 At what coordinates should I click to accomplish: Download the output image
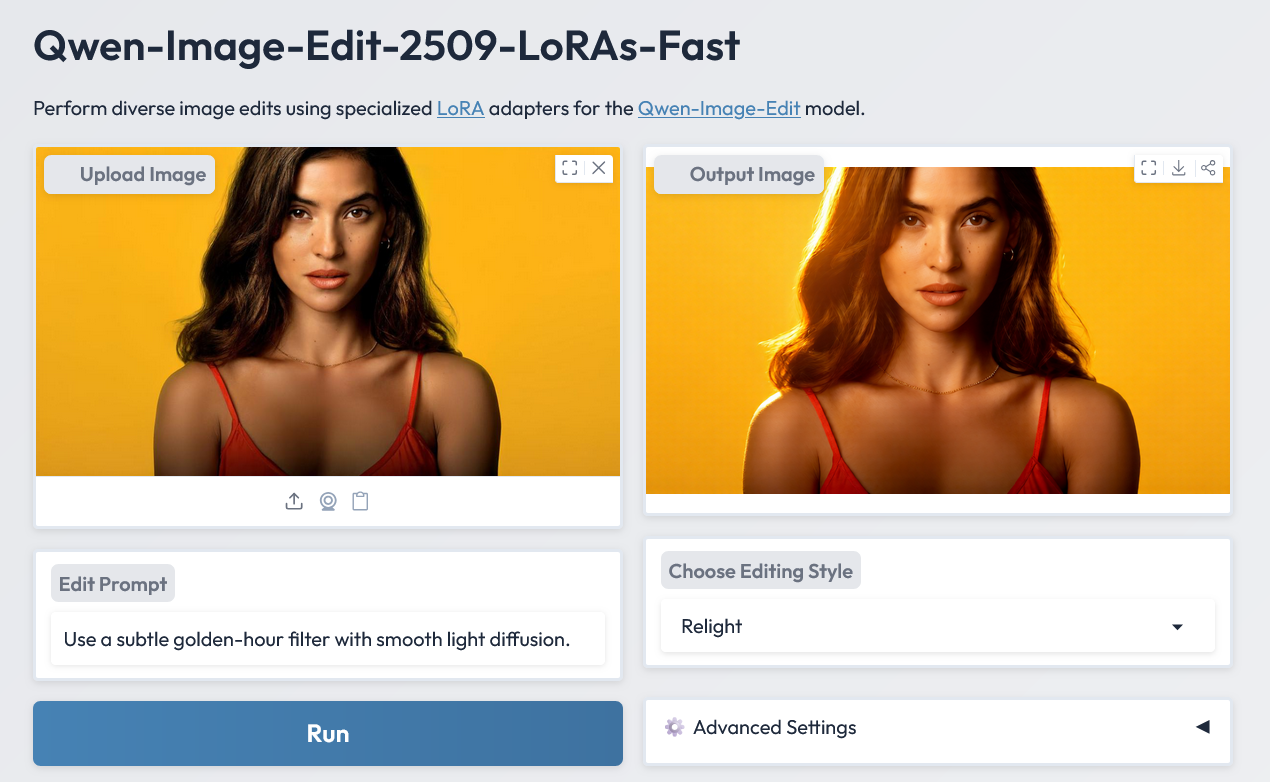tap(1179, 168)
